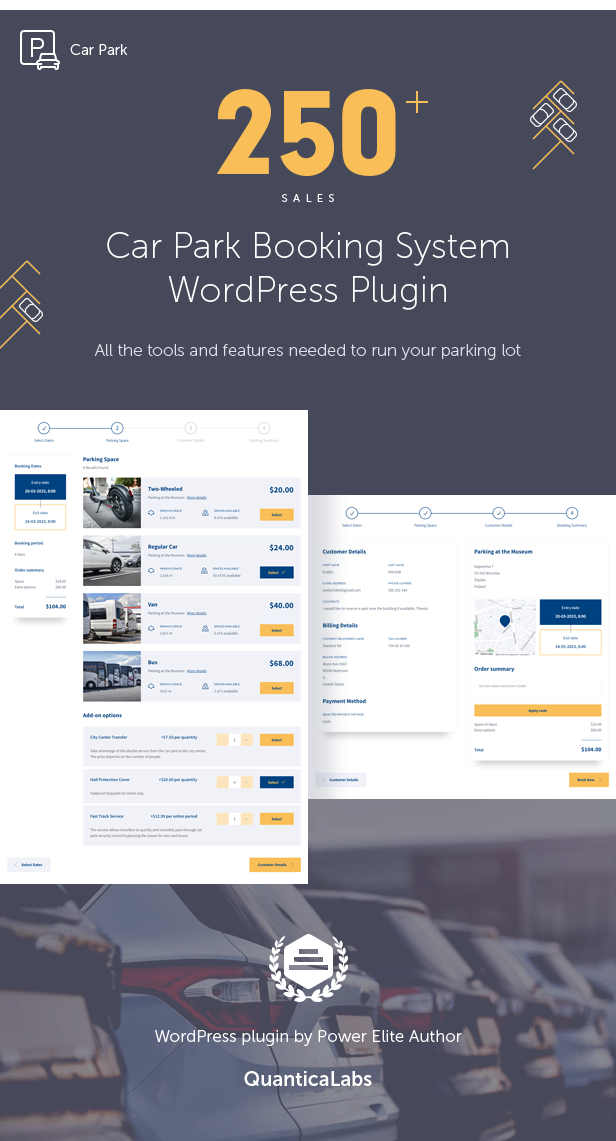Open More details link for Regular Car
The height and width of the screenshot is (1141, 616).
click(196, 555)
